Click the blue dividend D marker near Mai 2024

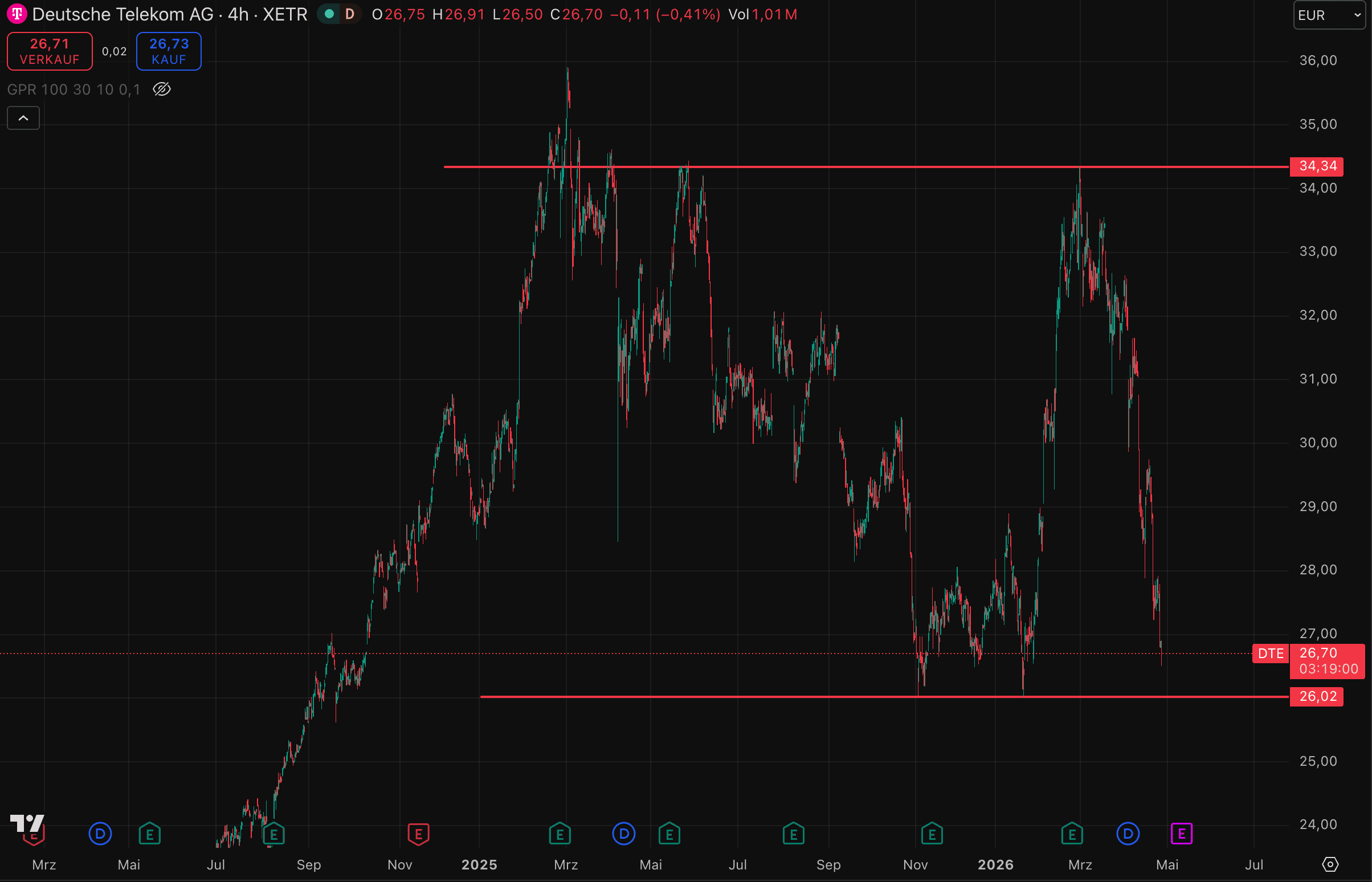(x=100, y=834)
